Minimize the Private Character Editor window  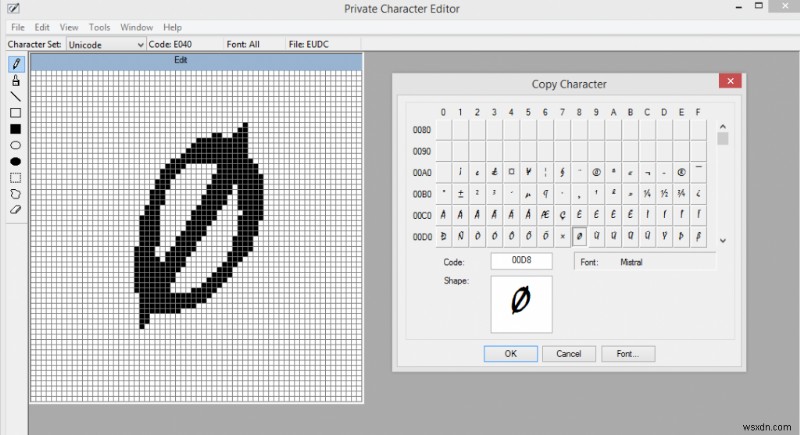[739, 7]
